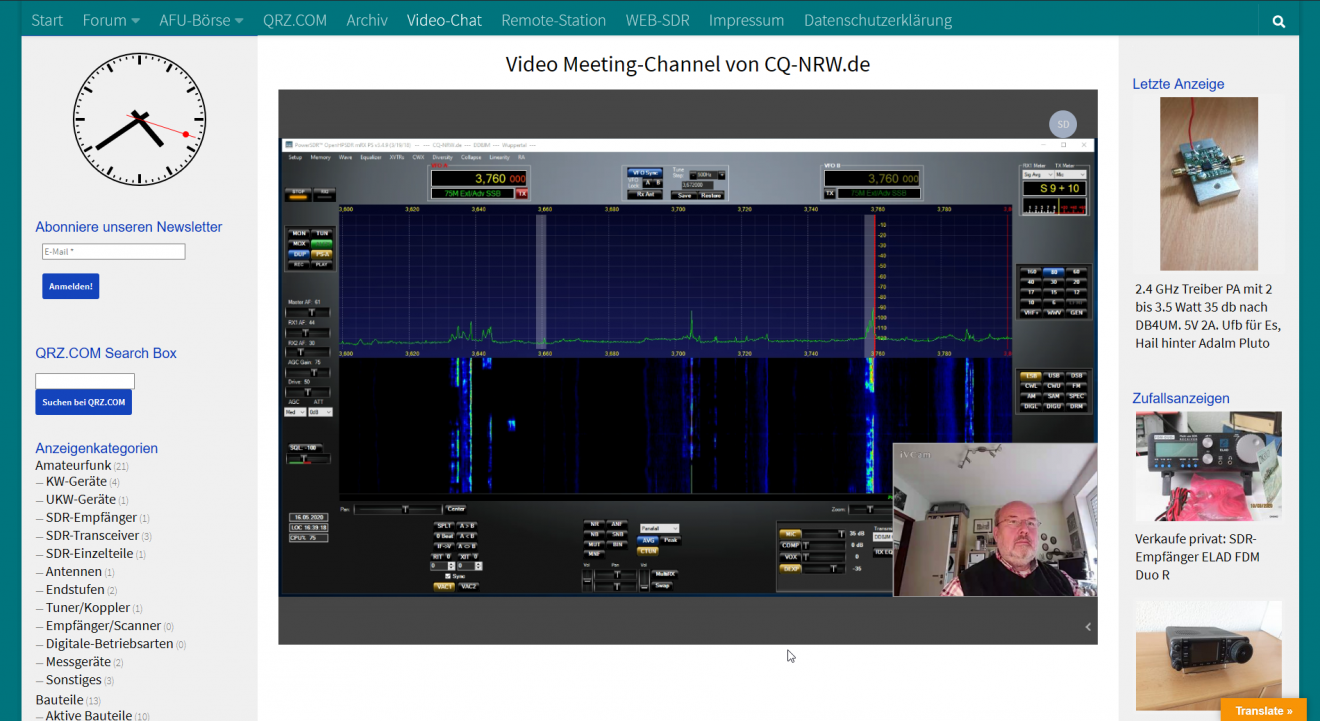This screenshot has height=721, width=1320.
Task: Expand the Forum dropdown in the navigation
Action: tap(111, 20)
